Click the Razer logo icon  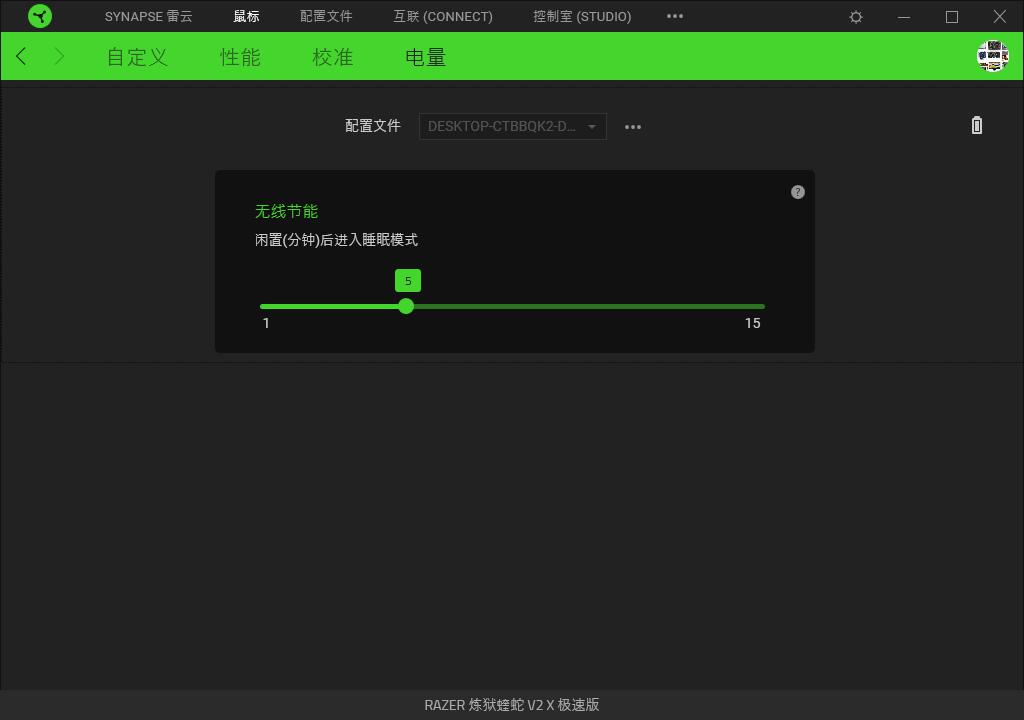pyautogui.click(x=40, y=16)
